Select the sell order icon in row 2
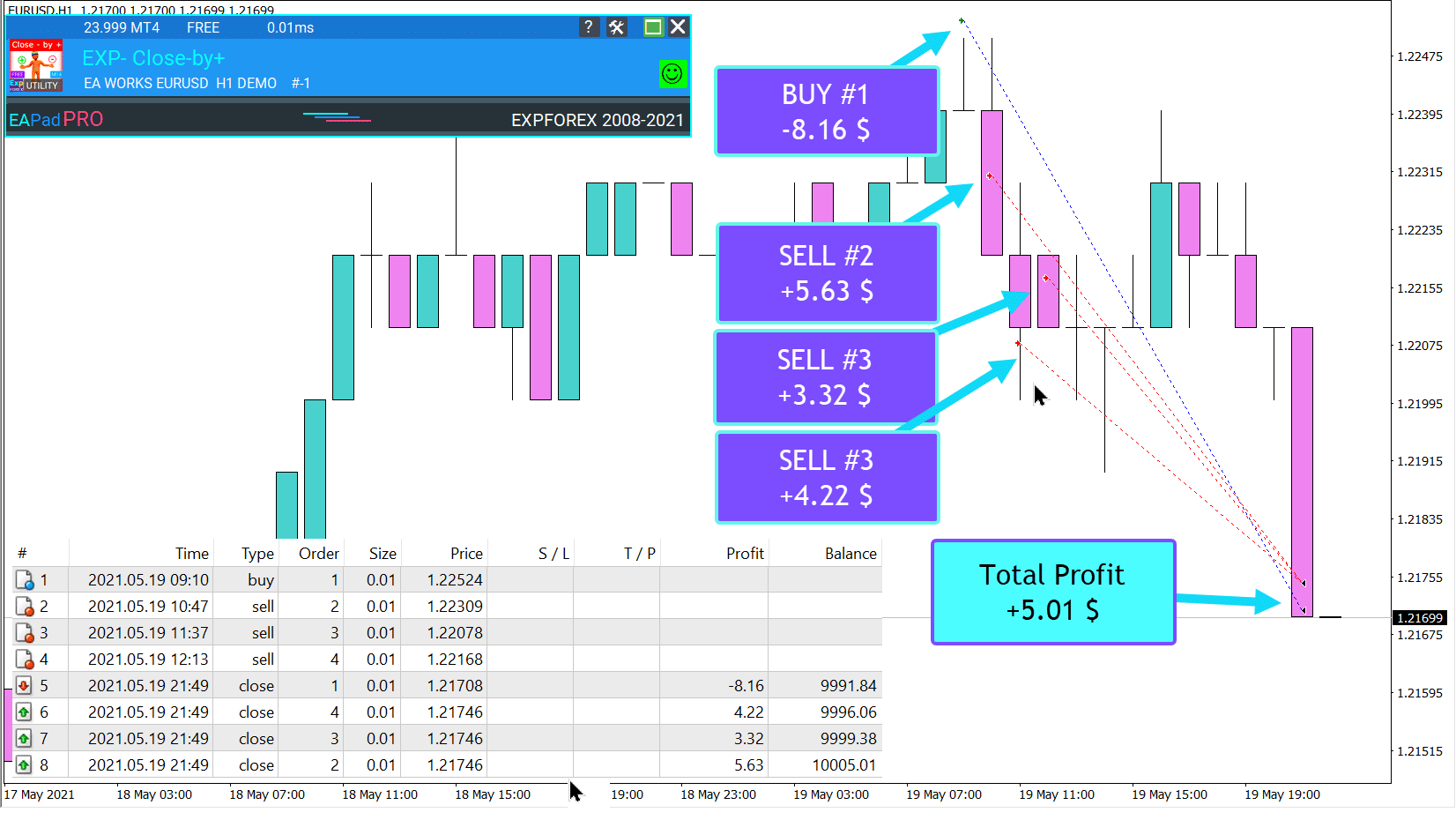The height and width of the screenshot is (820, 1456). 24,607
